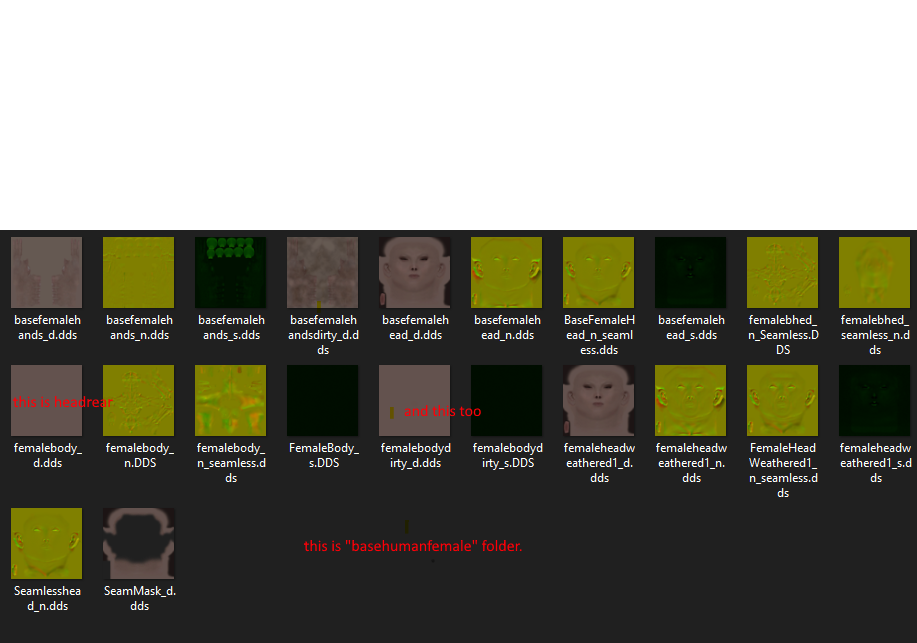Select the femaleheadweathered1_d.dds face thumbnail
Screen dimensions: 917x643
click(x=598, y=401)
